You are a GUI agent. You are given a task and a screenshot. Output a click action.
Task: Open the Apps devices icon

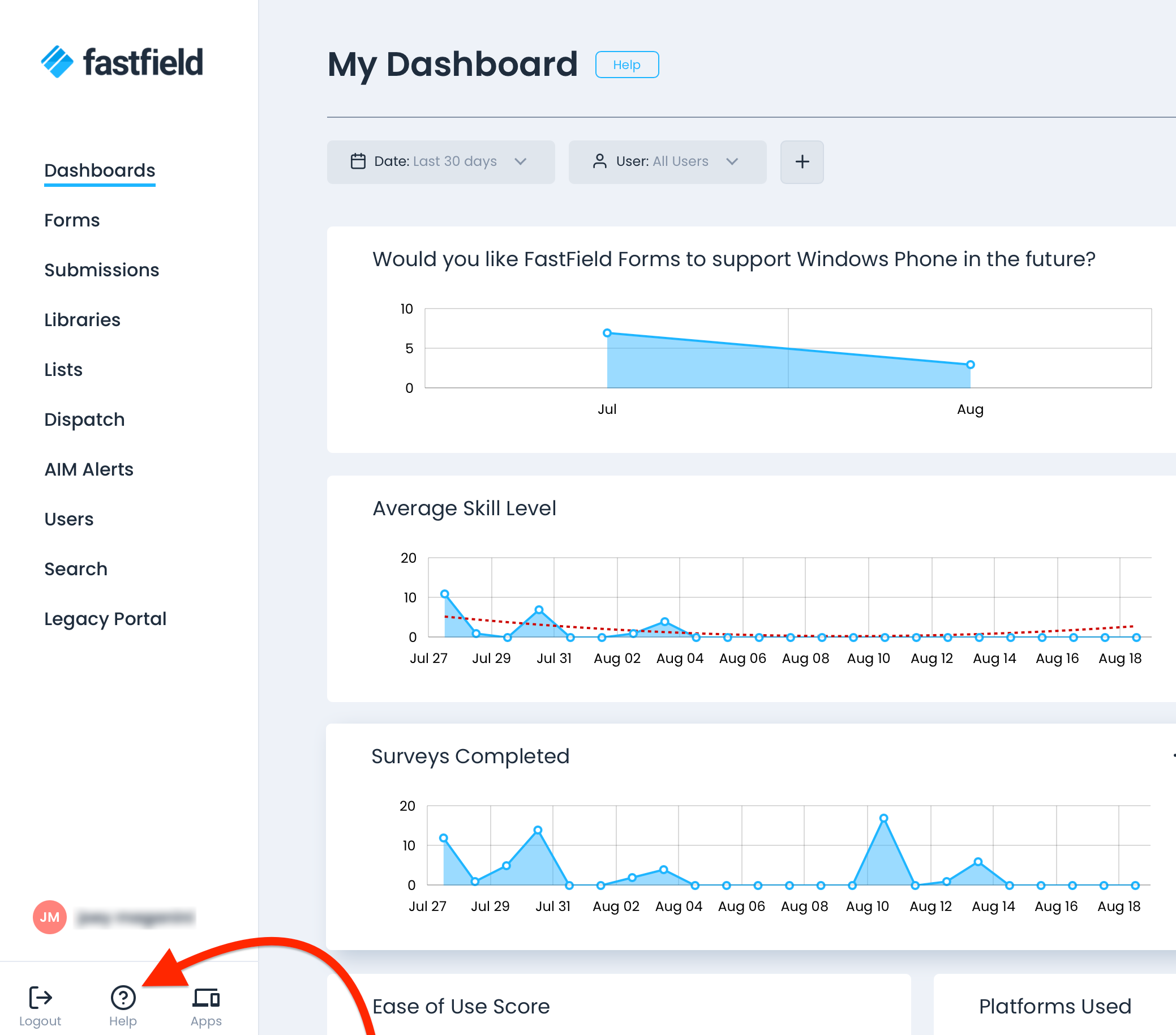pyautogui.click(x=206, y=998)
